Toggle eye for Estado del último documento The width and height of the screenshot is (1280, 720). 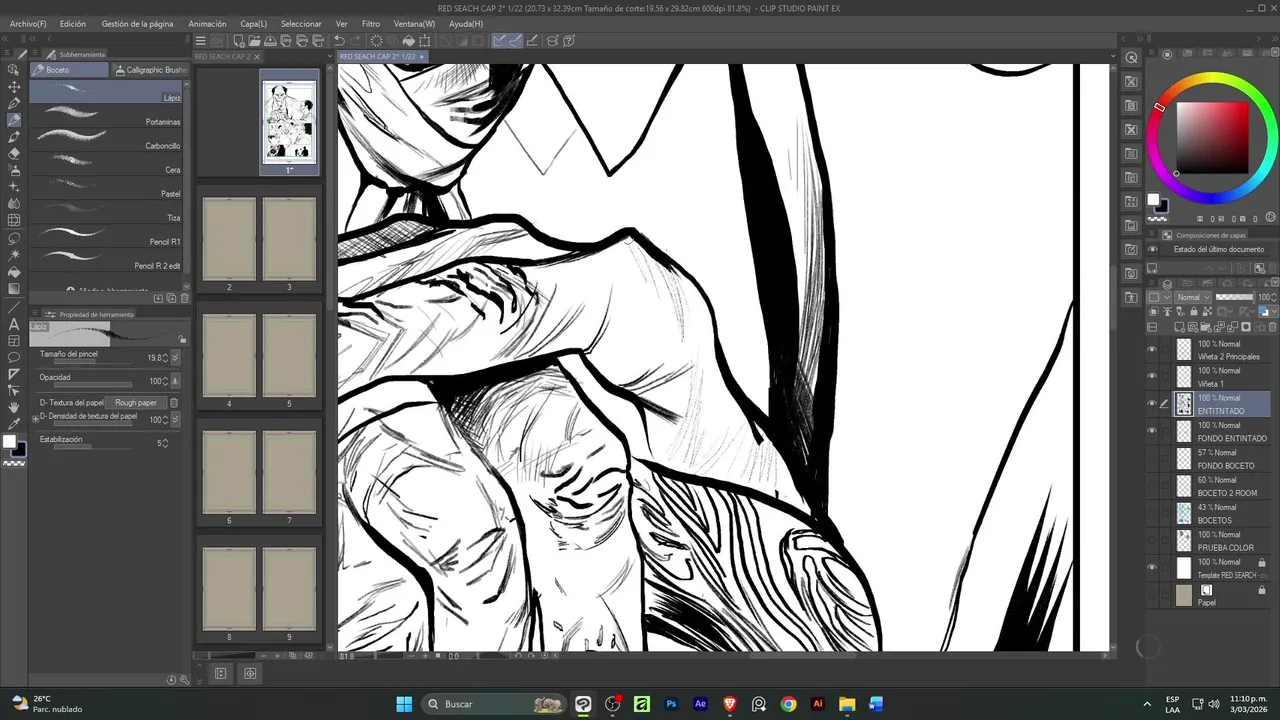coord(1152,249)
